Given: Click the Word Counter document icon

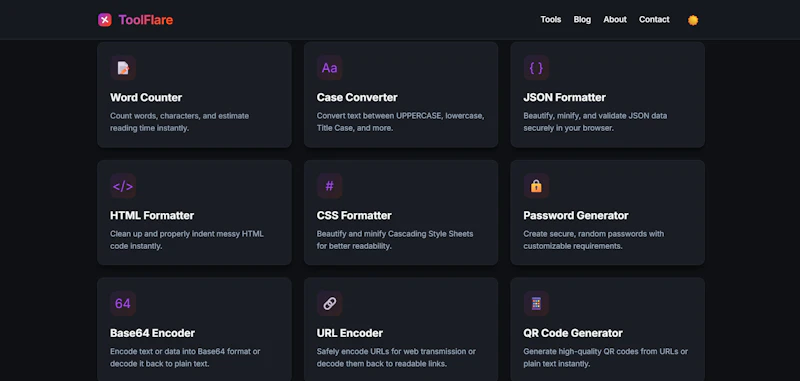Looking at the screenshot, I should click(123, 68).
